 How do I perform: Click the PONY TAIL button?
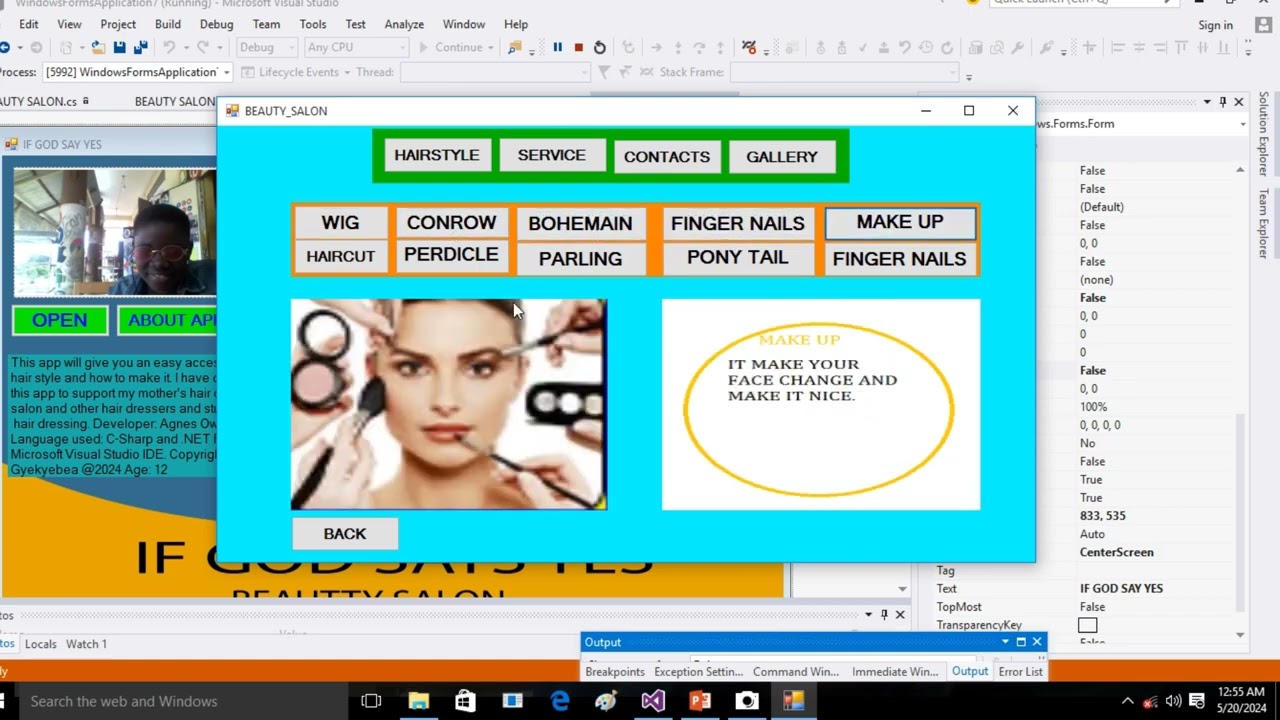pos(737,257)
